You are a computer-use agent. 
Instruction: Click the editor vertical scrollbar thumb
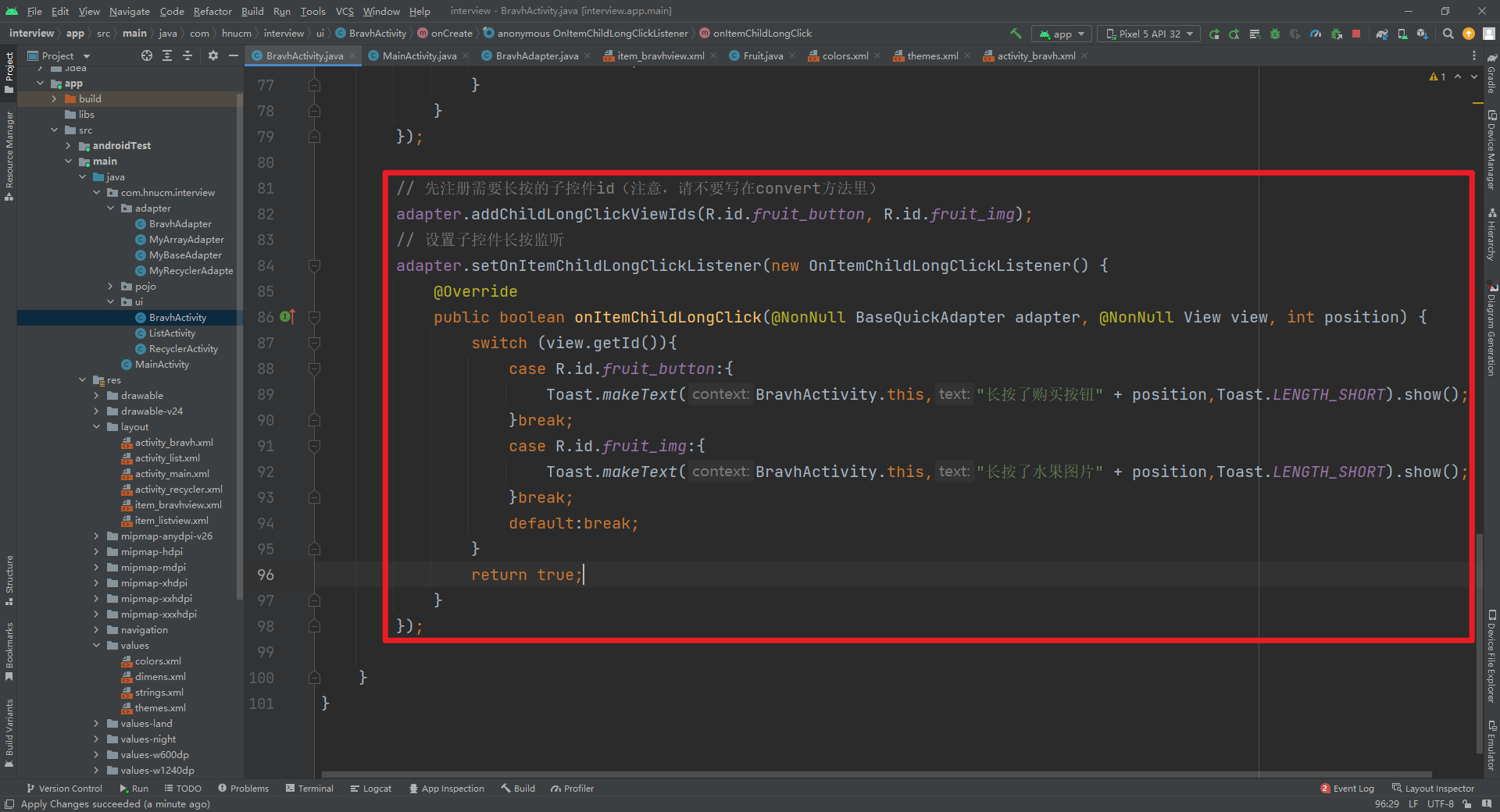pos(1480,644)
